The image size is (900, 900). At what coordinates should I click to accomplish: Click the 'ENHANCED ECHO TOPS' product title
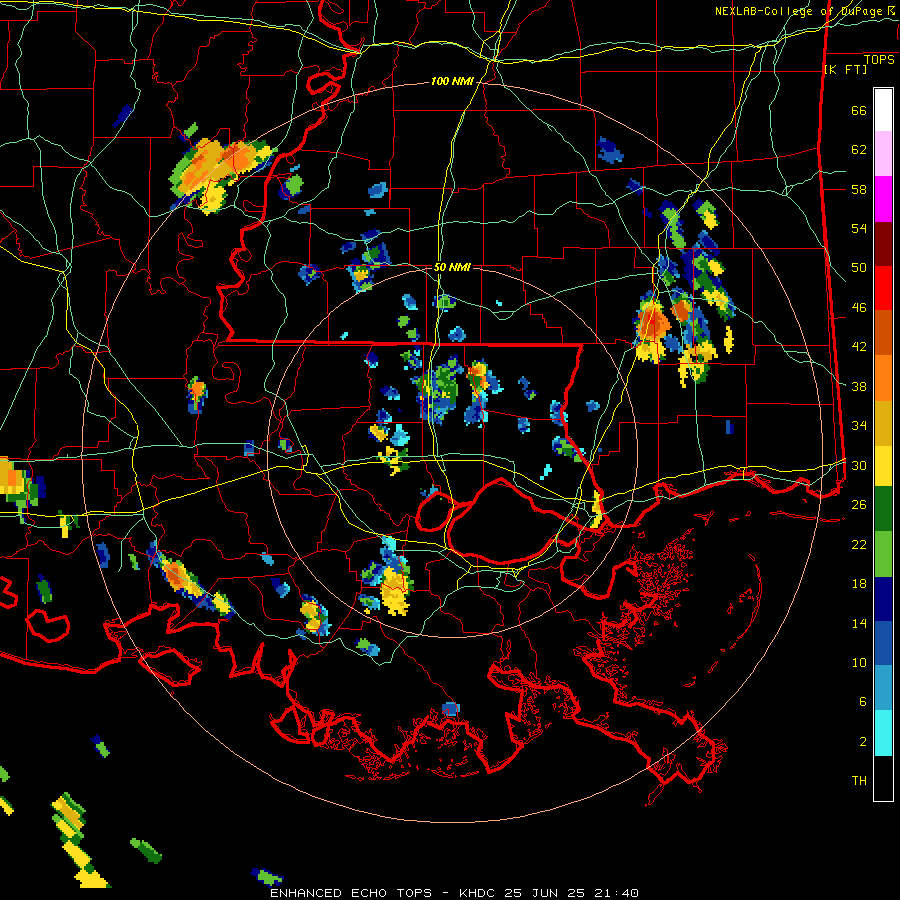click(x=351, y=893)
